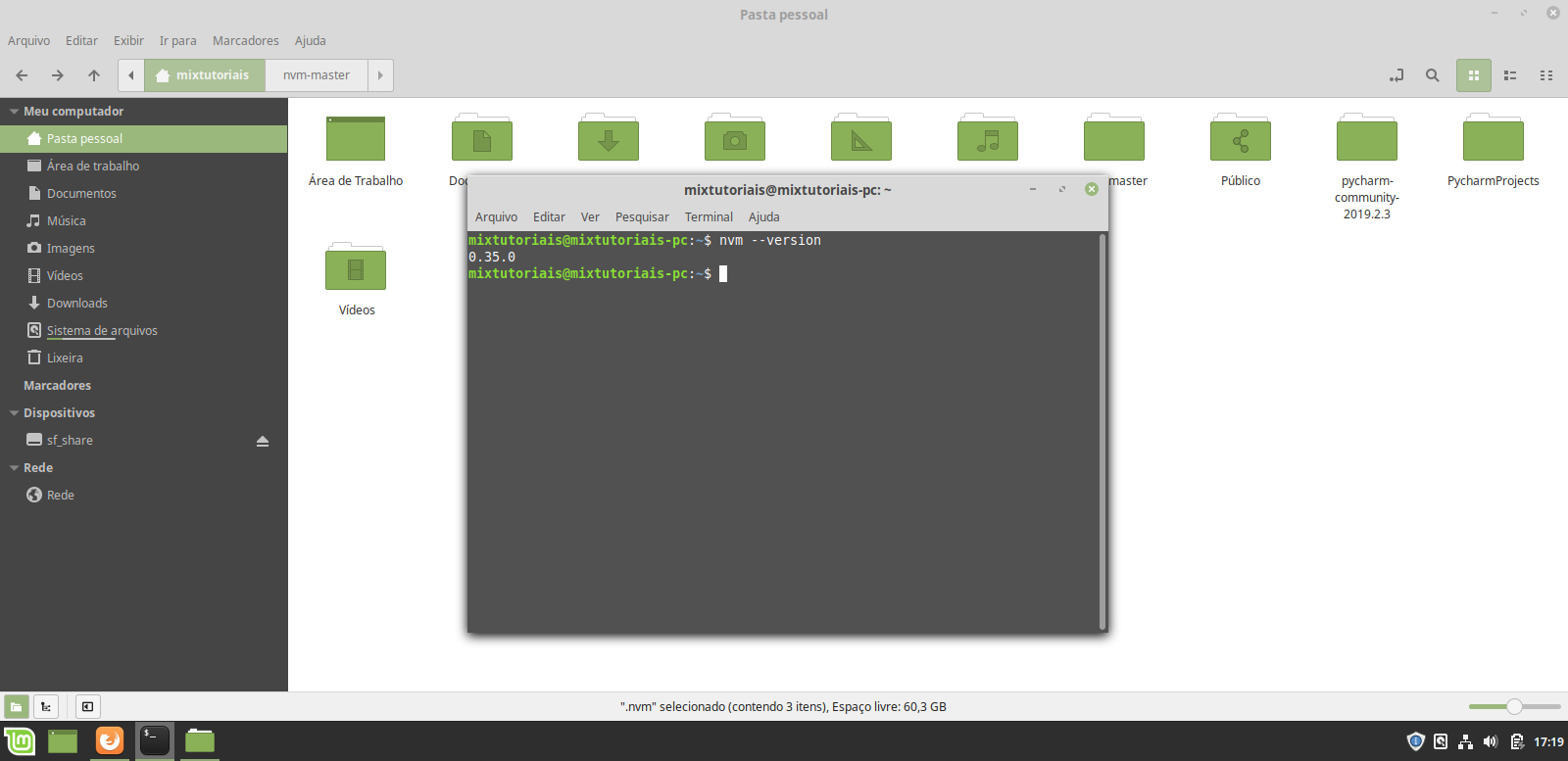
Task: Eject the sf_share device
Action: click(263, 442)
